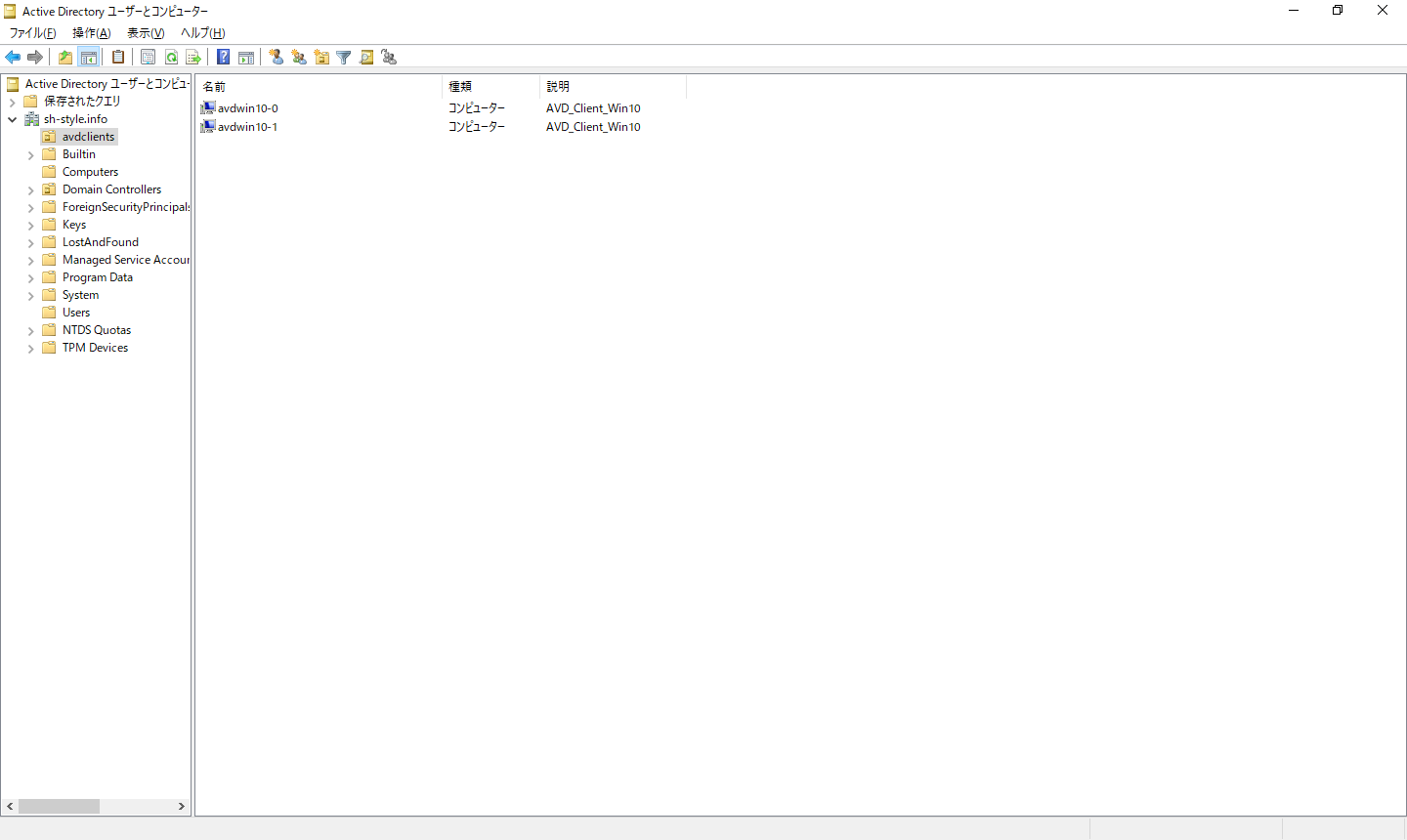Screen dimensions: 1407x840
Task: Click the up one level folder icon
Action: point(65,58)
